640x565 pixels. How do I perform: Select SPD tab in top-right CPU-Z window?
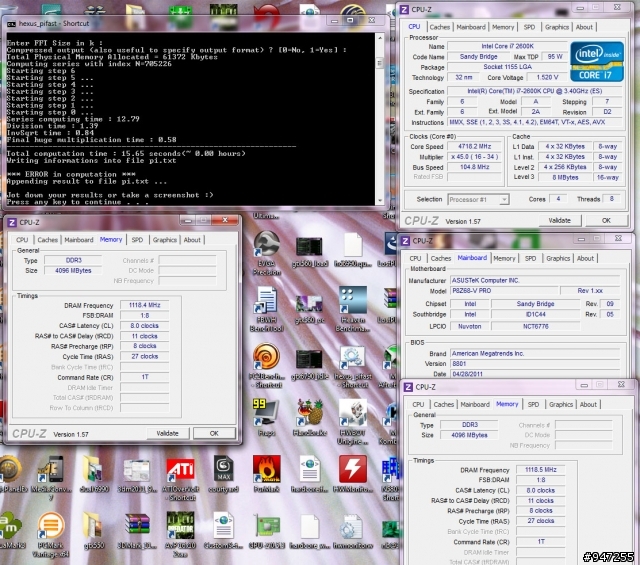(x=529, y=27)
